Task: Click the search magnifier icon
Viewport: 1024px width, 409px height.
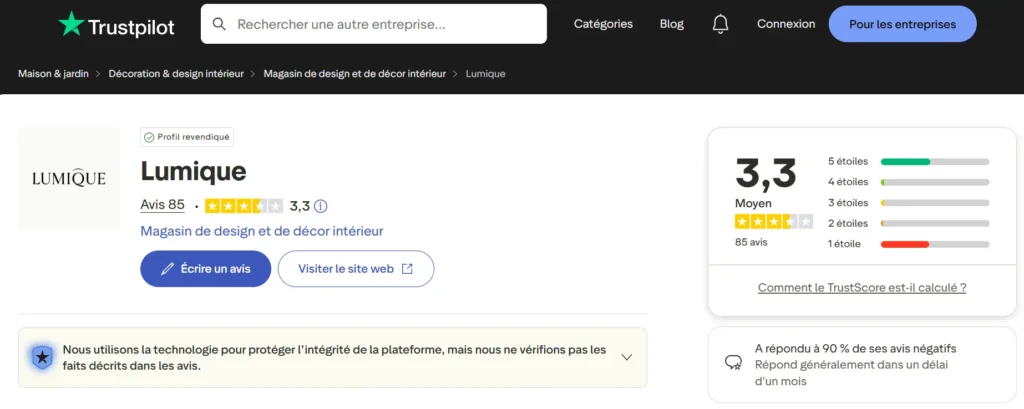Action: point(220,24)
